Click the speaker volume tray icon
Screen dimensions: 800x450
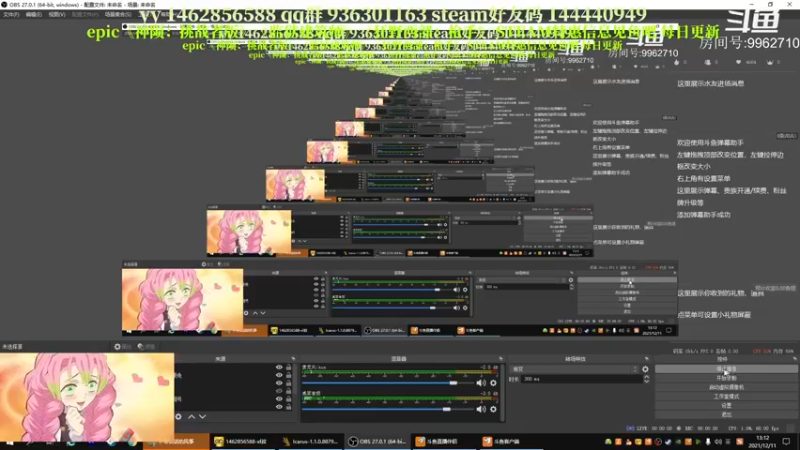coord(718,442)
